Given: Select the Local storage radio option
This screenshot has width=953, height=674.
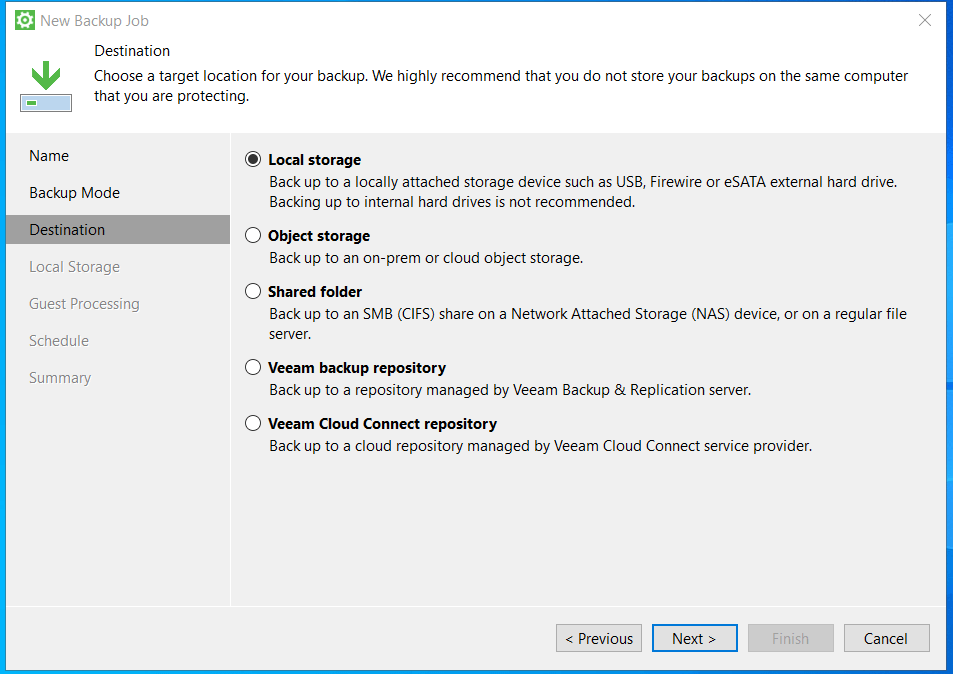Looking at the screenshot, I should tap(253, 160).
